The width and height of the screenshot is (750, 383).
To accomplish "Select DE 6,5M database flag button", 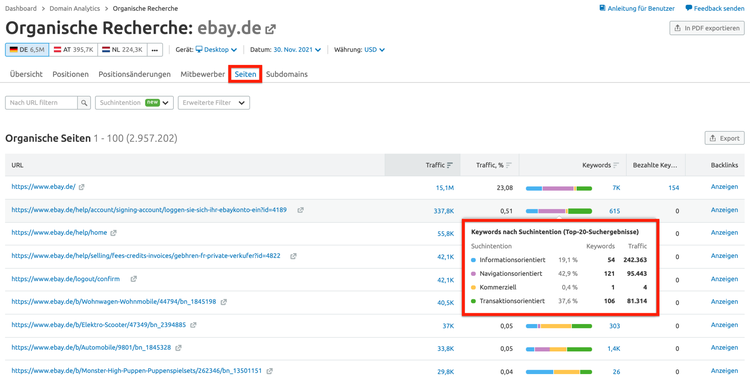I will click(x=27, y=50).
